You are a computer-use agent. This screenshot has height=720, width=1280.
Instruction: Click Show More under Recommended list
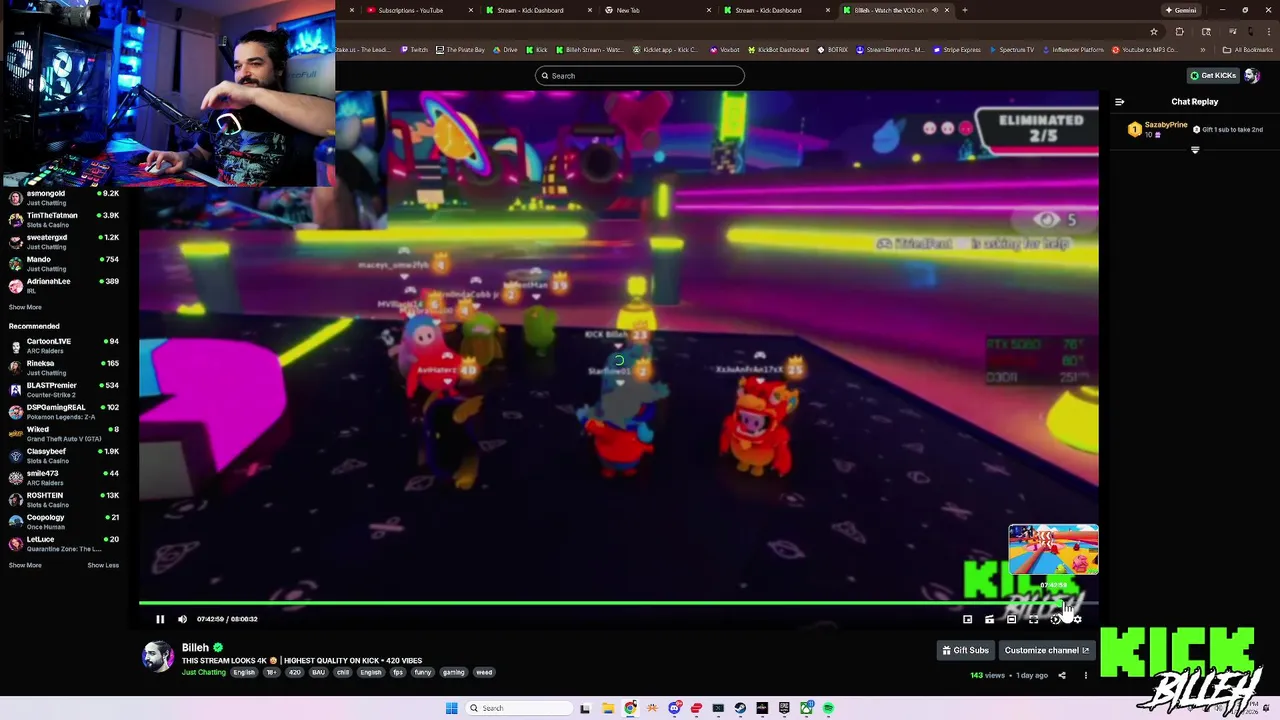25,565
